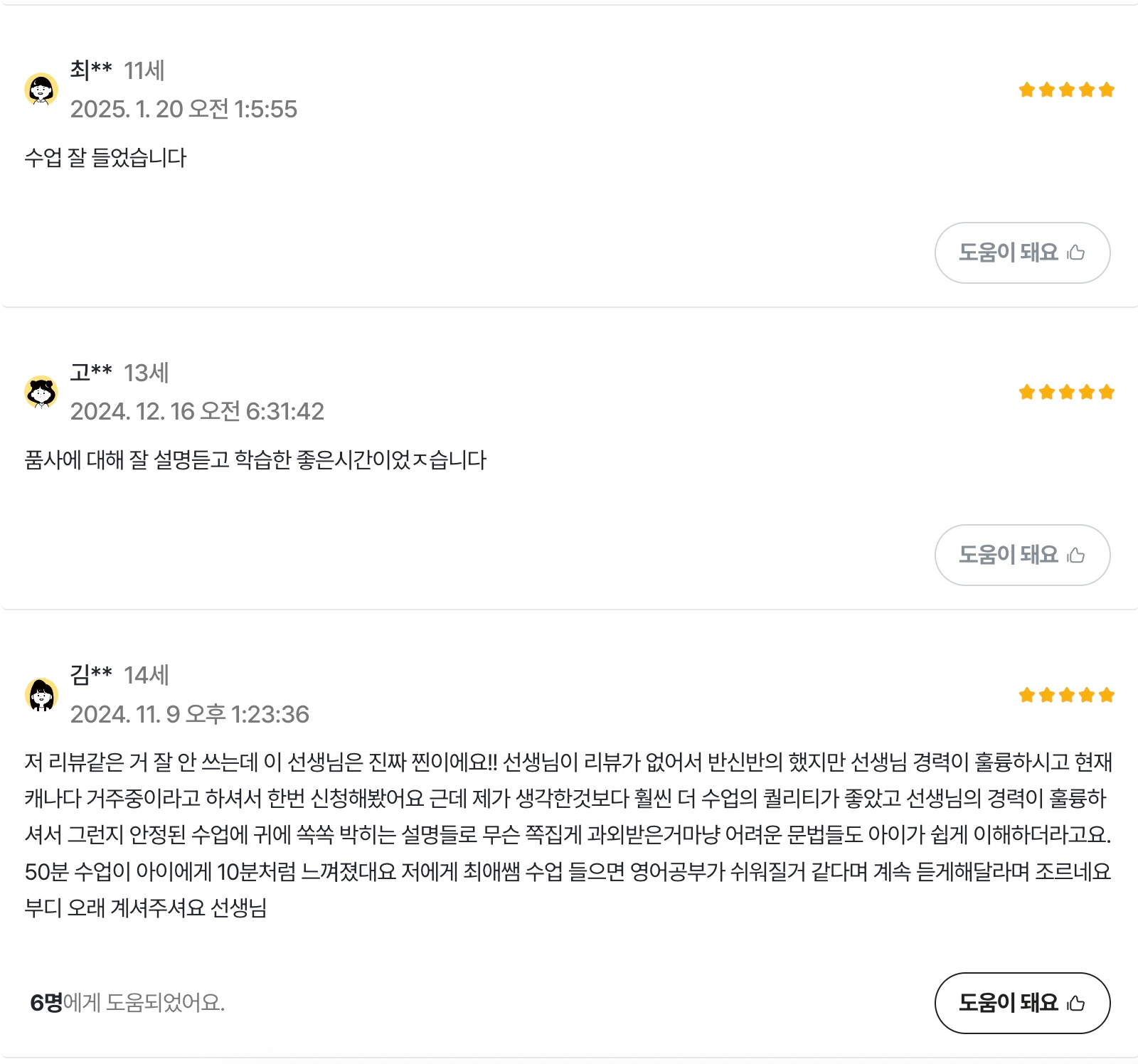The image size is (1138, 1064).
Task: Click the avatar of reviewer 최**
Action: click(x=41, y=90)
